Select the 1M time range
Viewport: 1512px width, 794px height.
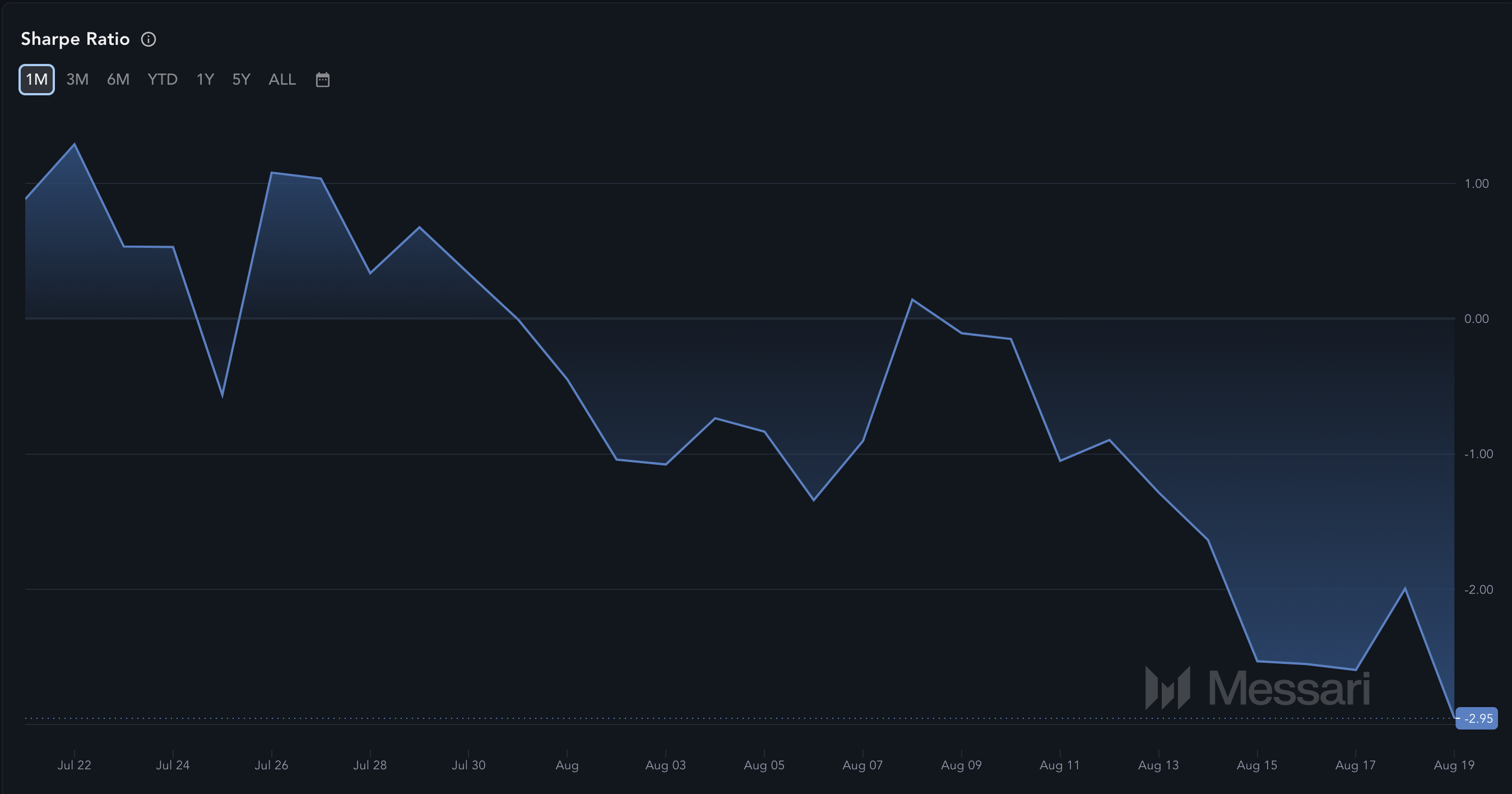coord(36,79)
